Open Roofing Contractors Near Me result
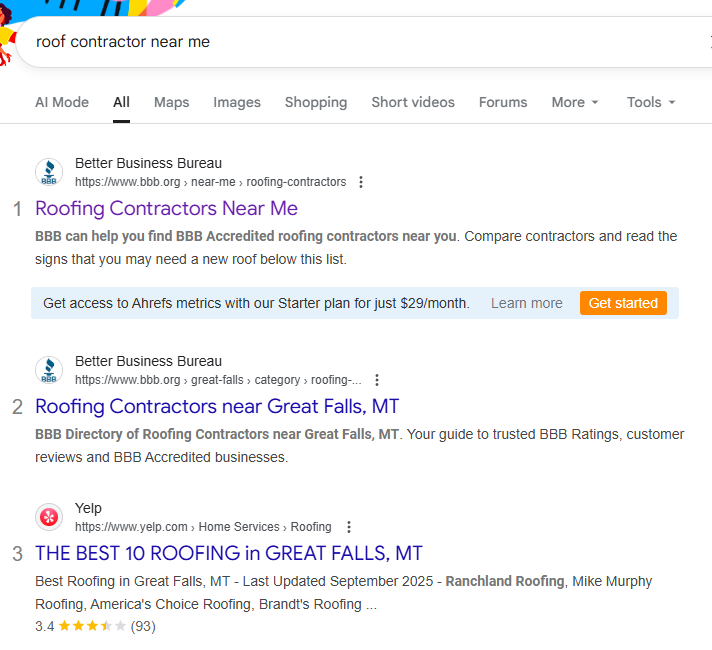The width and height of the screenshot is (712, 650). 166,209
